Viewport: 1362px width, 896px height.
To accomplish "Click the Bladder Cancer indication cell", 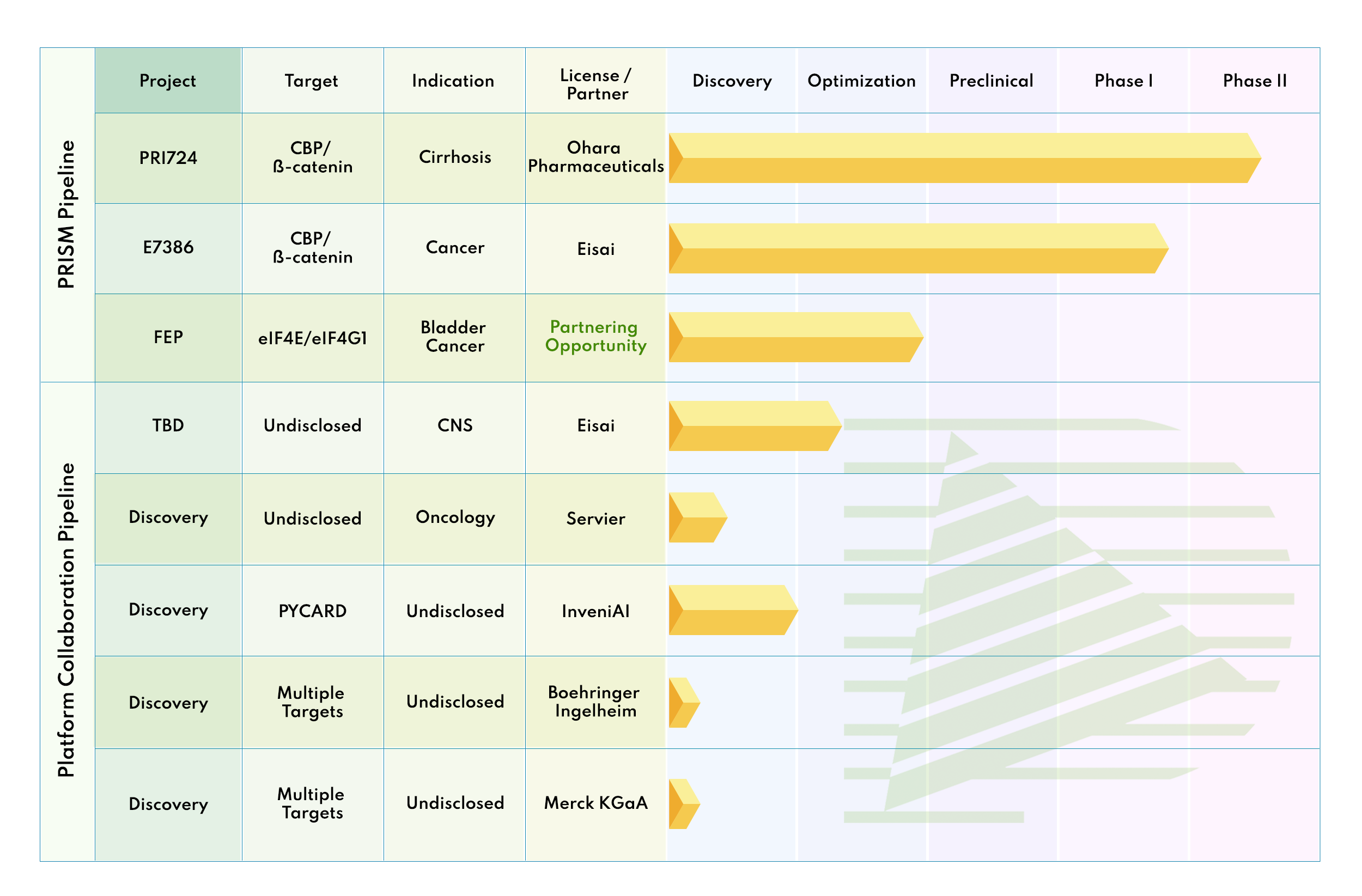I will (454, 338).
